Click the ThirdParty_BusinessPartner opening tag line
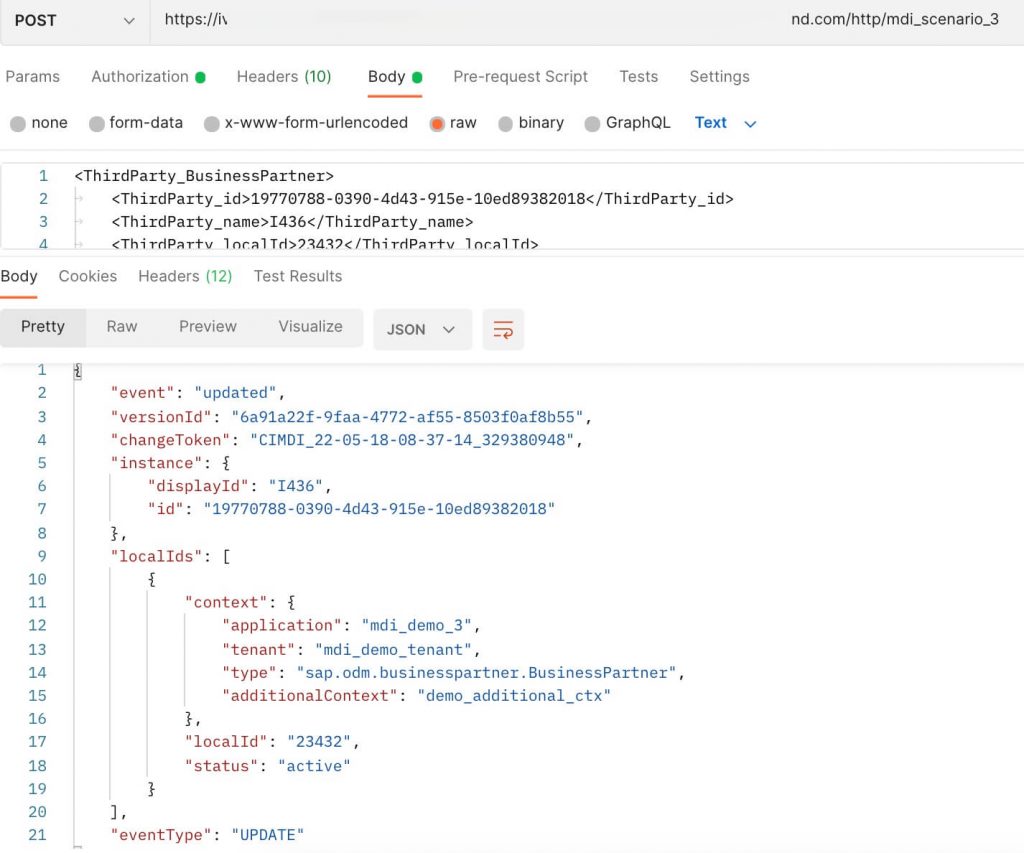1024x853 pixels. (x=204, y=176)
